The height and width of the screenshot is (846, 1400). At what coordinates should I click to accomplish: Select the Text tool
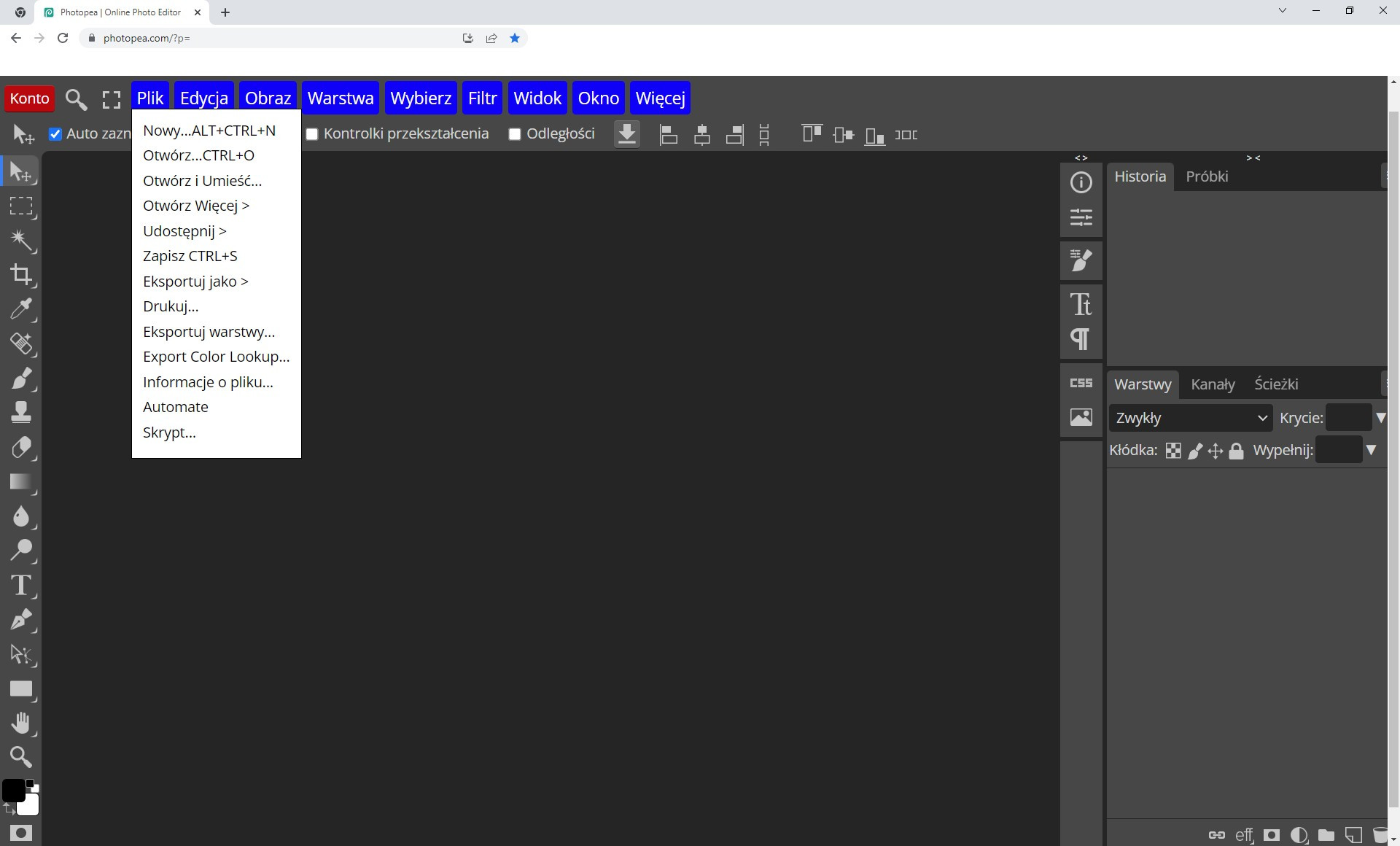pos(22,586)
